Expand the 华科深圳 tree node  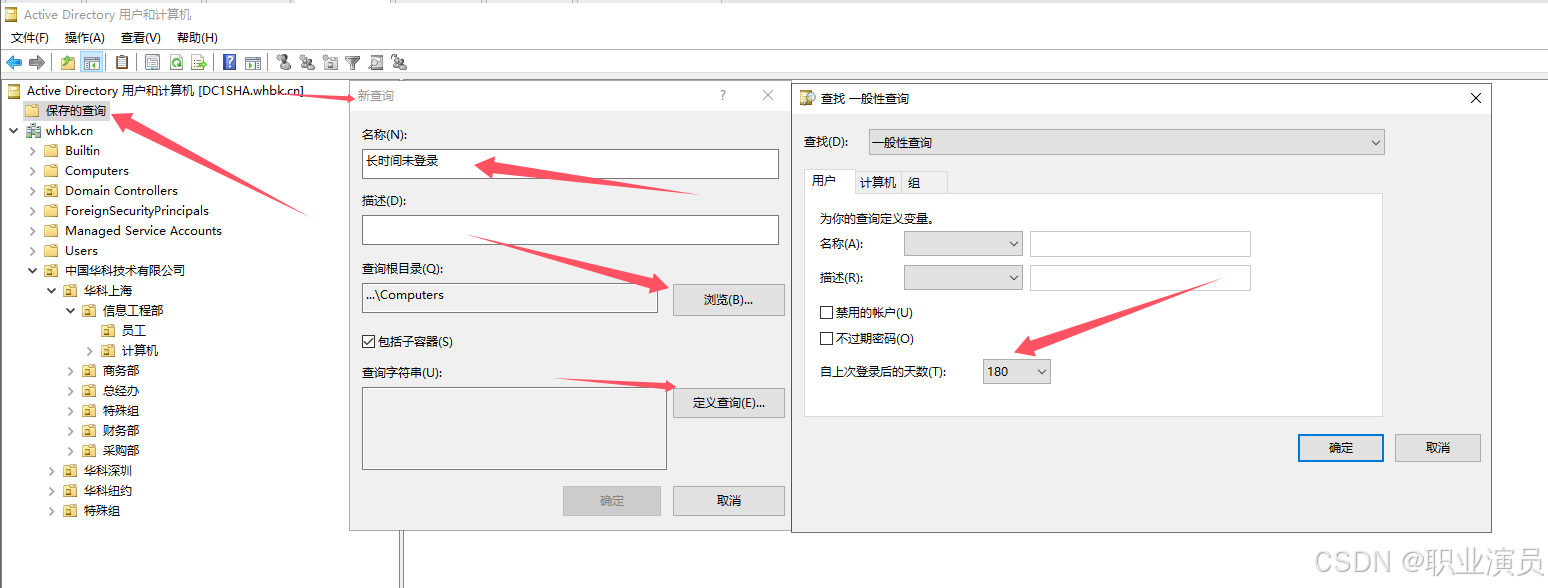[x=51, y=471]
